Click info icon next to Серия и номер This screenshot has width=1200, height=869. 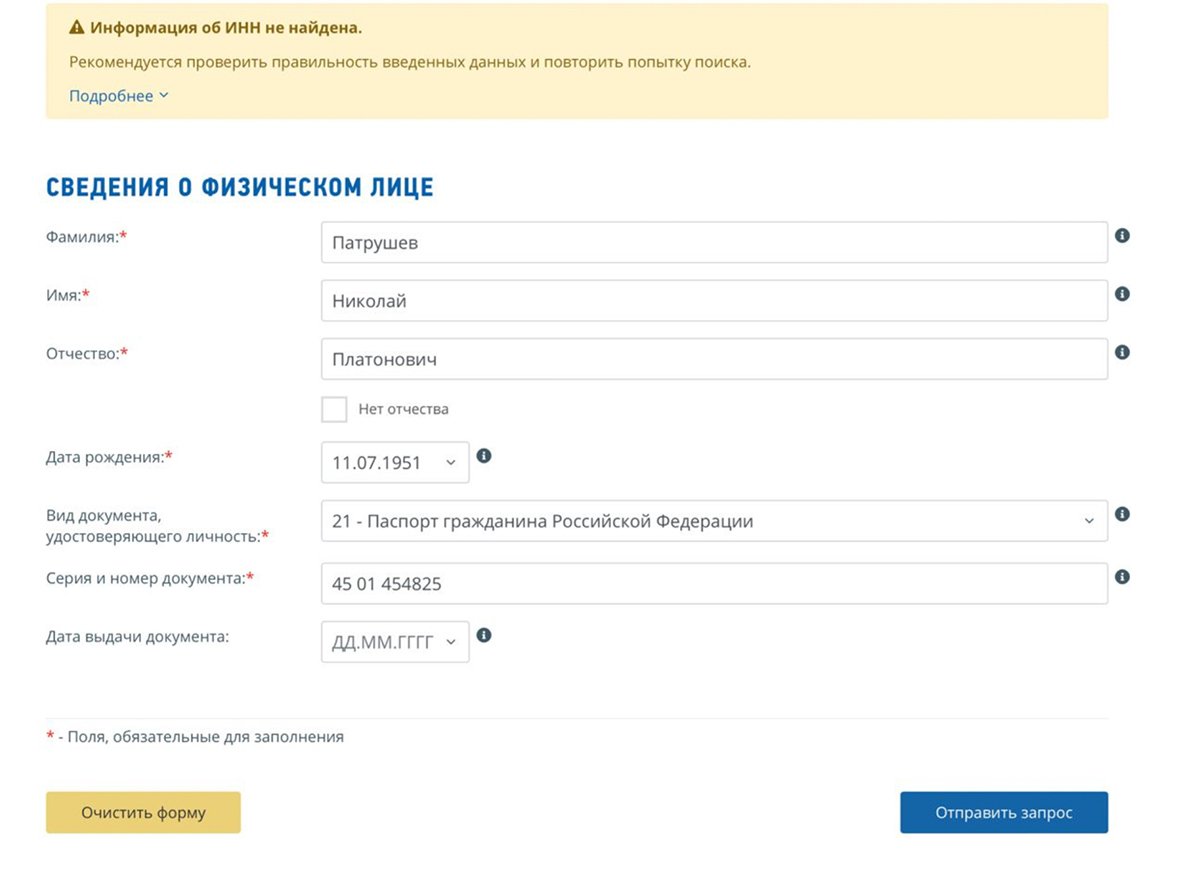(x=1122, y=577)
